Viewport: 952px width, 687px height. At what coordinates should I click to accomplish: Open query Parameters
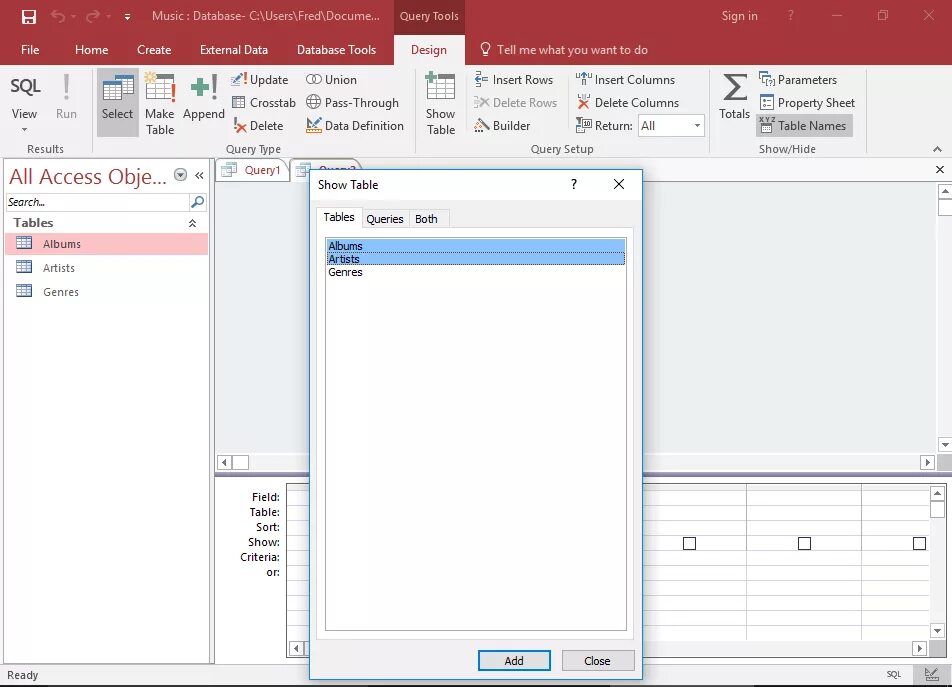point(798,80)
